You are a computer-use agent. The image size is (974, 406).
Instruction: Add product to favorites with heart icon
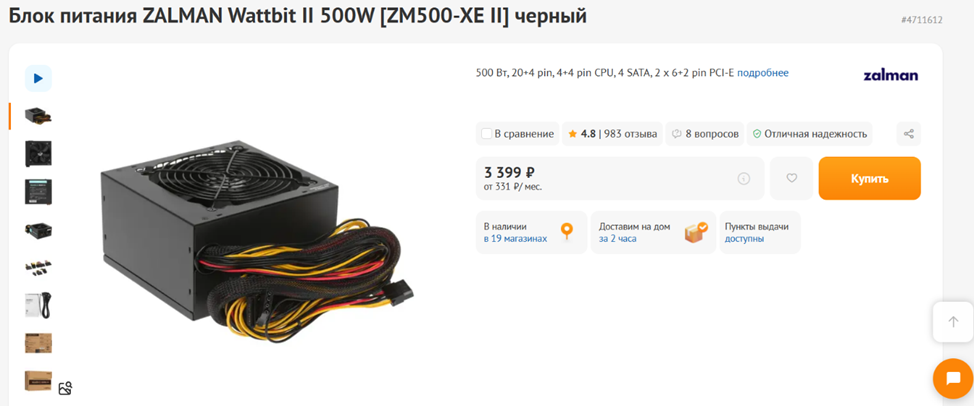point(791,178)
